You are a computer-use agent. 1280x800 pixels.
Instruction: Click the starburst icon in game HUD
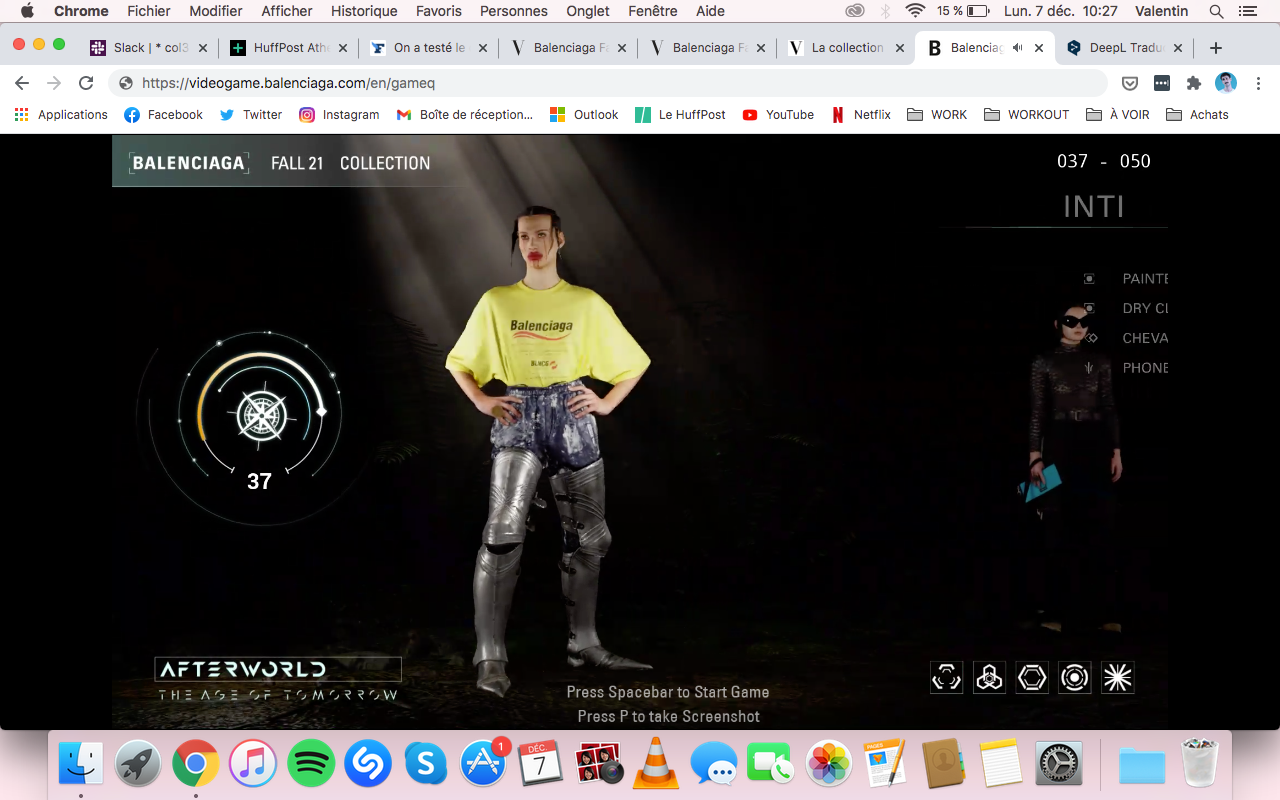pyautogui.click(x=1118, y=677)
